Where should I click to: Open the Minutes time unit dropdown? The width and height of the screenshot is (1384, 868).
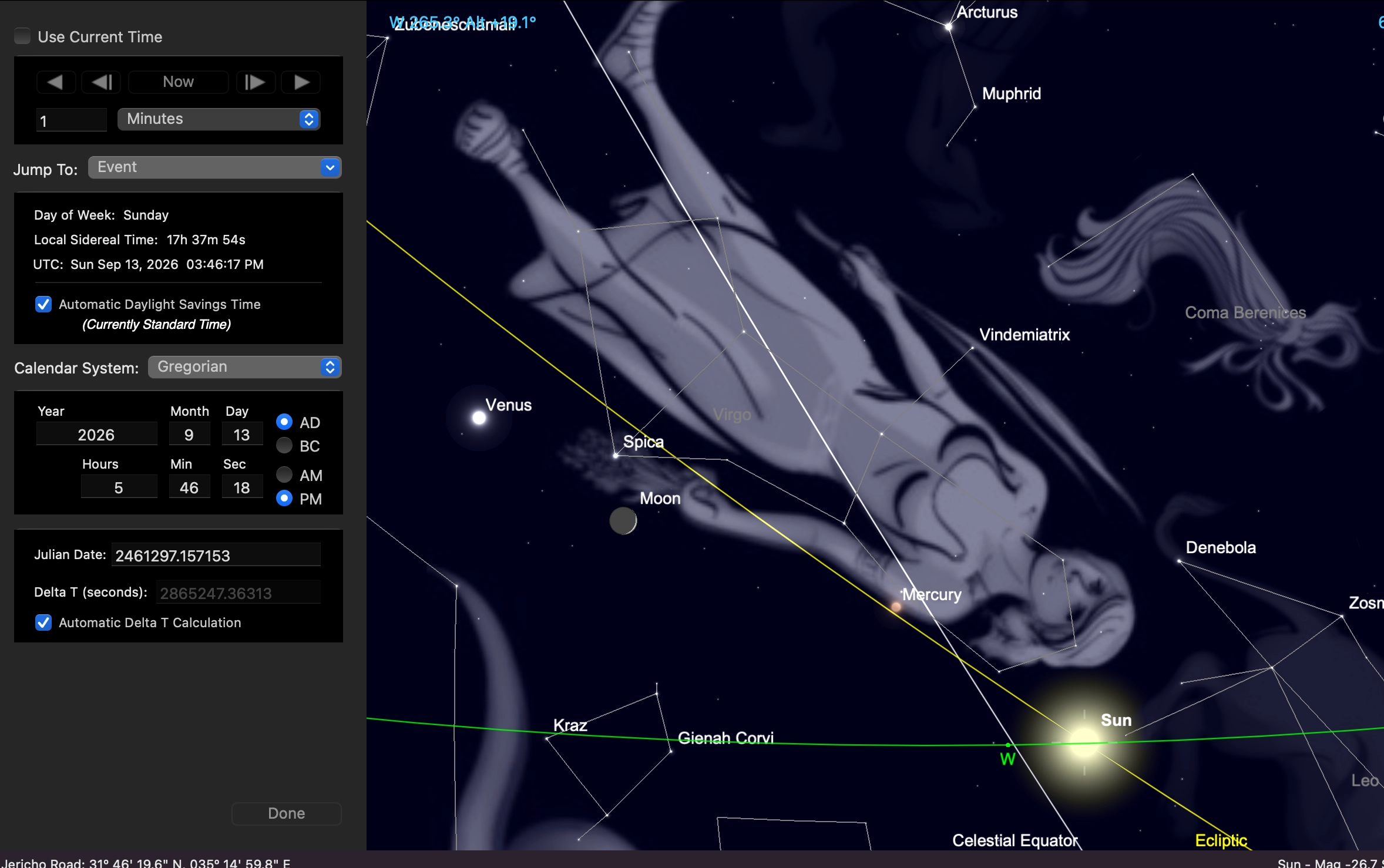pos(219,119)
